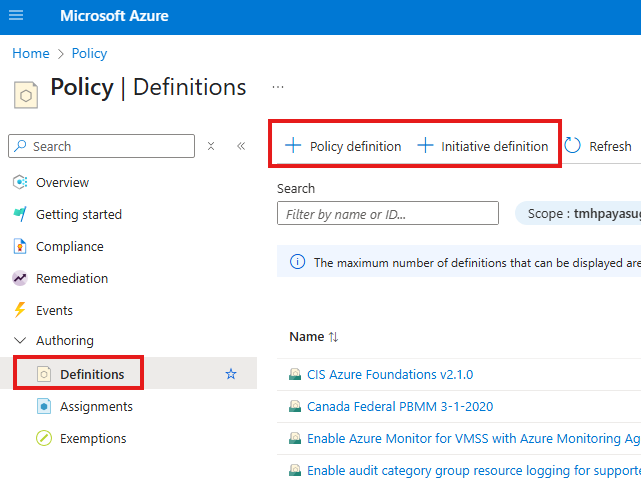Go to Compliance in the sidebar
This screenshot has width=641, height=483.
[70, 246]
